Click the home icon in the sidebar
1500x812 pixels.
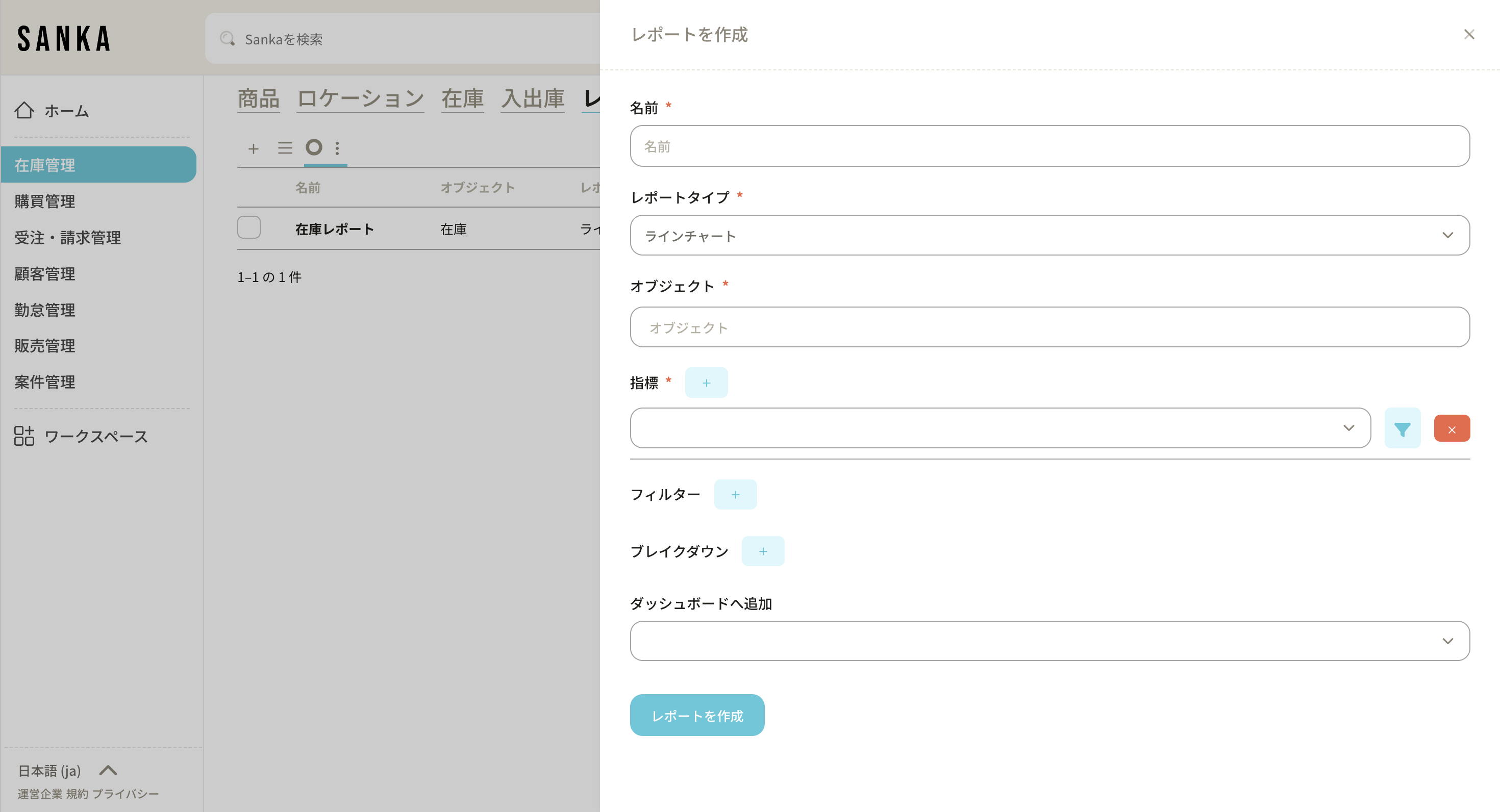(24, 110)
